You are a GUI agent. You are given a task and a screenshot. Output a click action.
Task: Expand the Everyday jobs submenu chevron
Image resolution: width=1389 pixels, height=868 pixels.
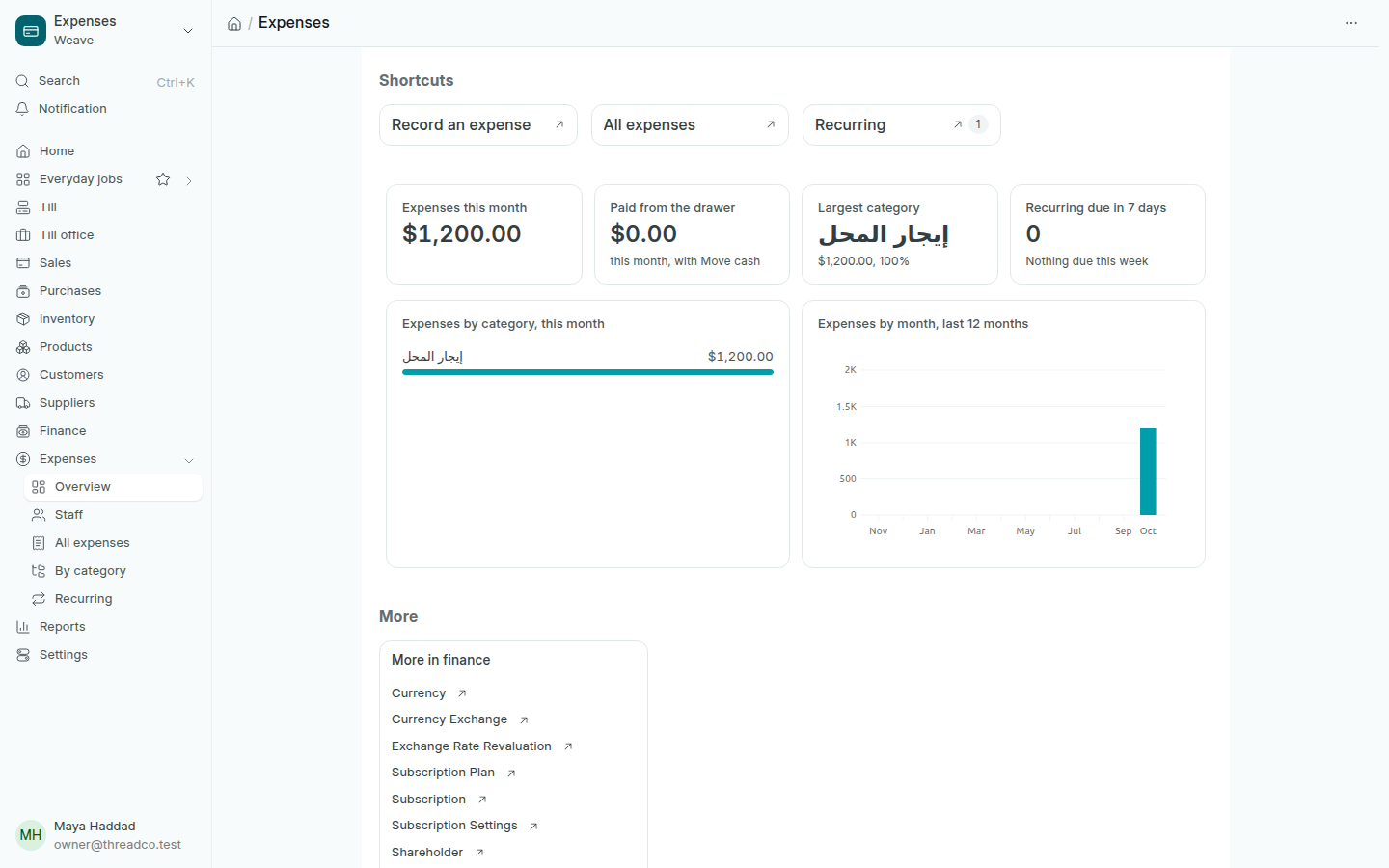[189, 180]
